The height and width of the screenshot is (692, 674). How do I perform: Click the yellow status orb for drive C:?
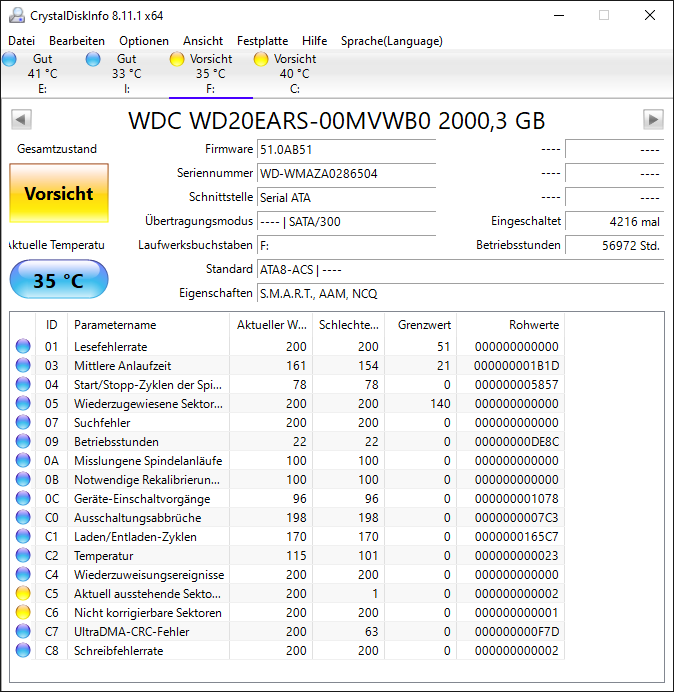click(261, 59)
